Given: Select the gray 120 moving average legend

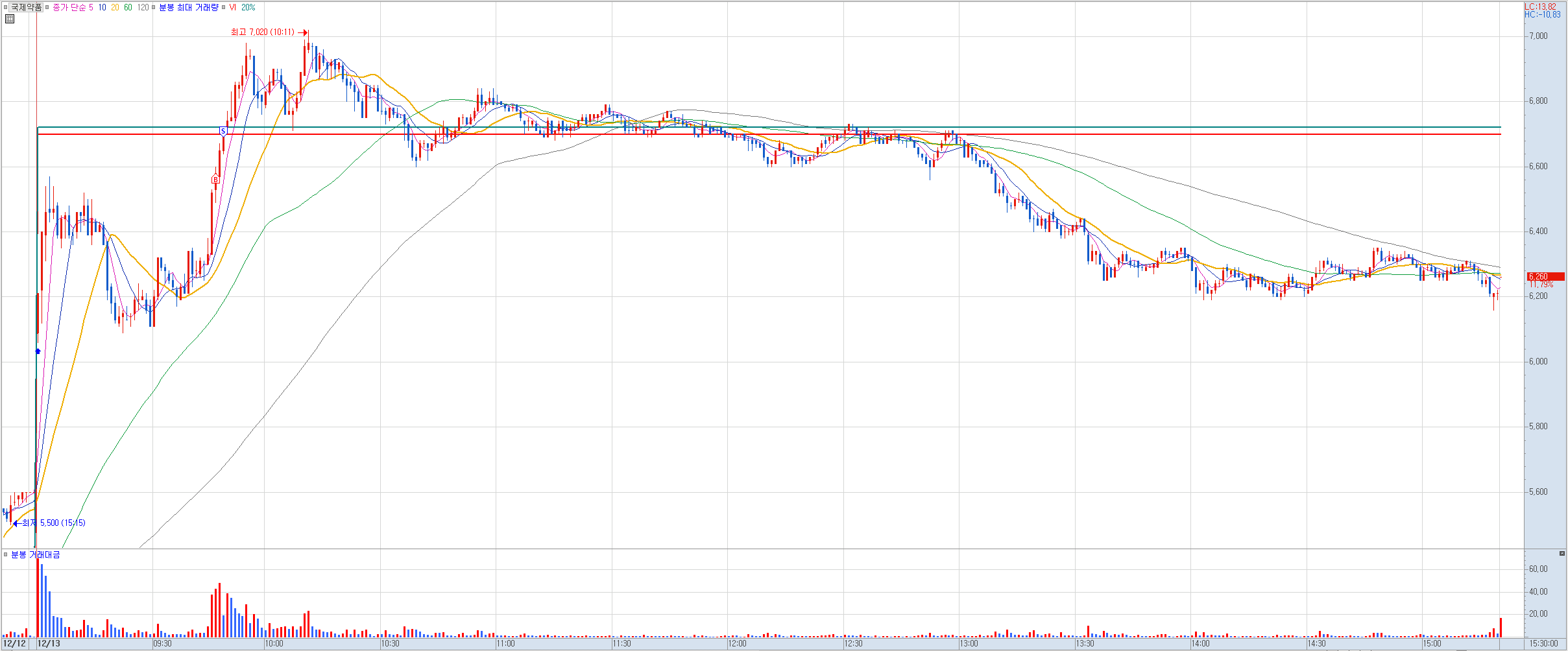Looking at the screenshot, I should tap(143, 7).
